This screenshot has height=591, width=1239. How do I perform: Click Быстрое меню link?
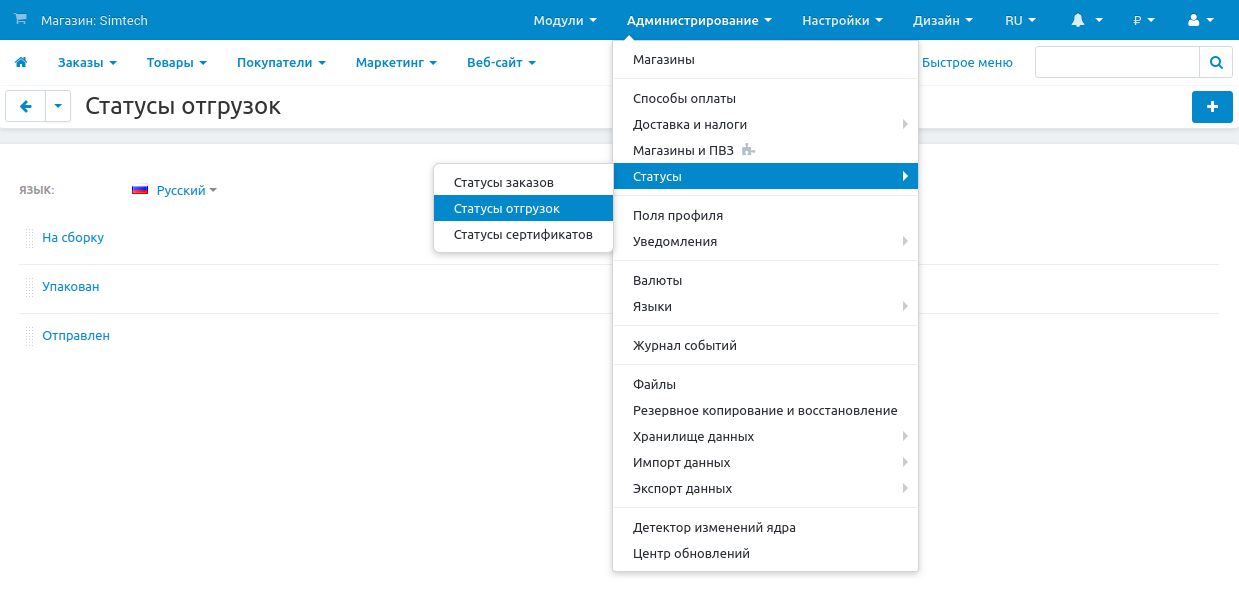pyautogui.click(x=966, y=63)
